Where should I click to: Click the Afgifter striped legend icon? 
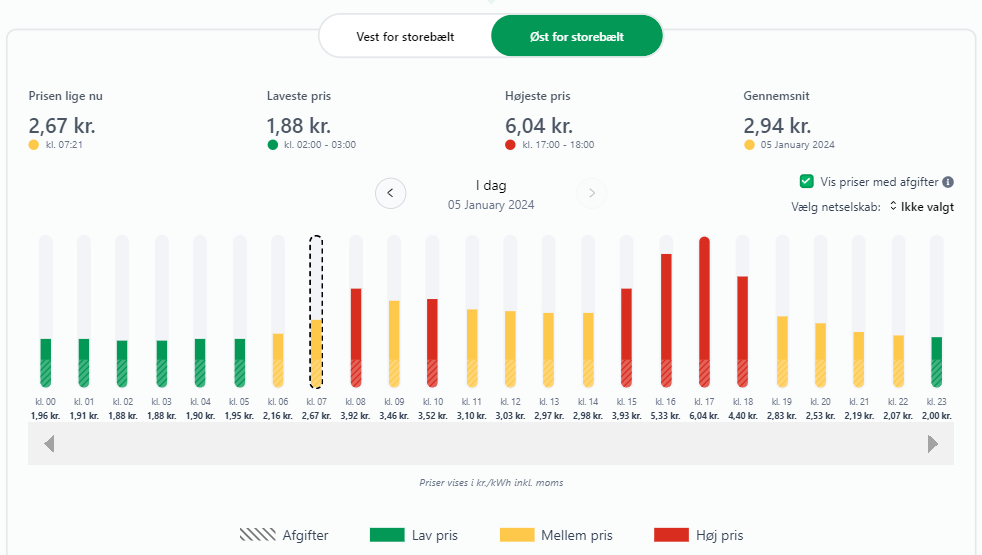tap(258, 535)
